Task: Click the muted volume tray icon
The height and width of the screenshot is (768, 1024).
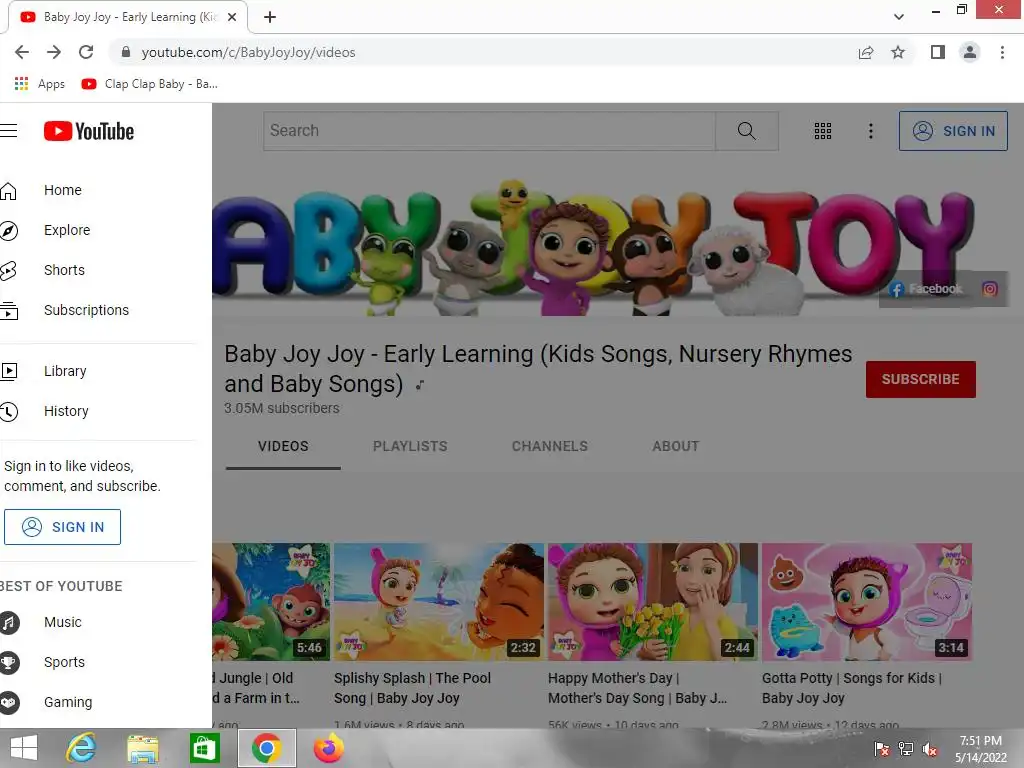Action: pyautogui.click(x=930, y=749)
